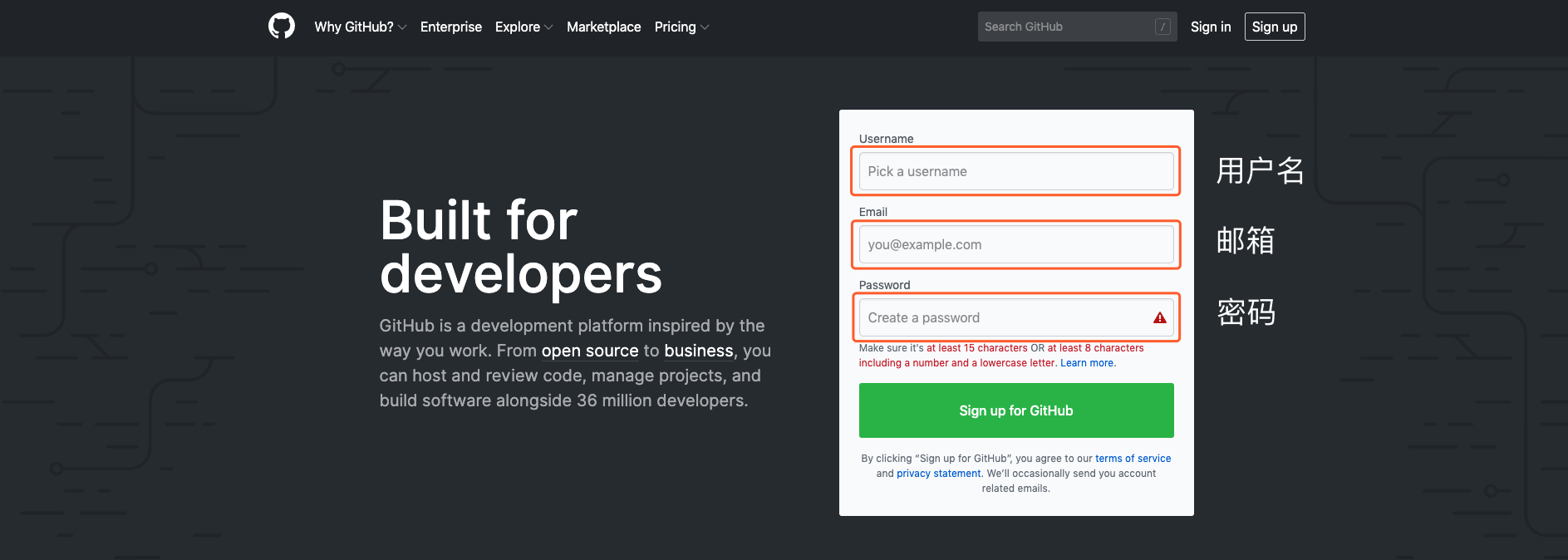Click the red warning icon in password field

(1160, 317)
